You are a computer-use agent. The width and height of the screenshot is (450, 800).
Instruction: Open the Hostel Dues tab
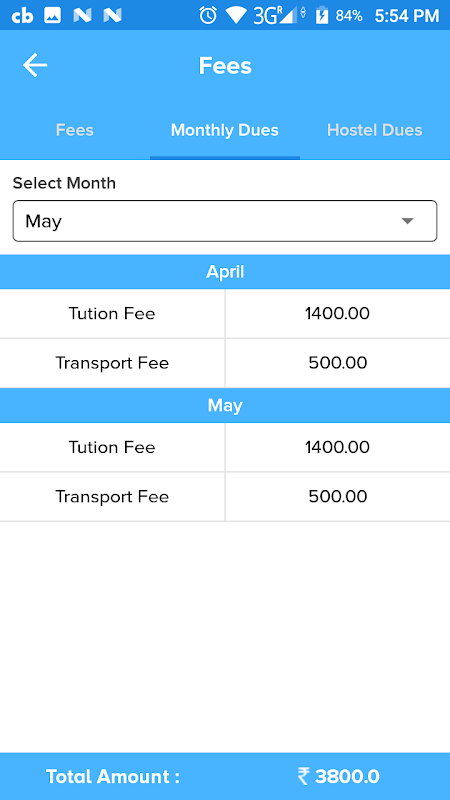(x=374, y=130)
